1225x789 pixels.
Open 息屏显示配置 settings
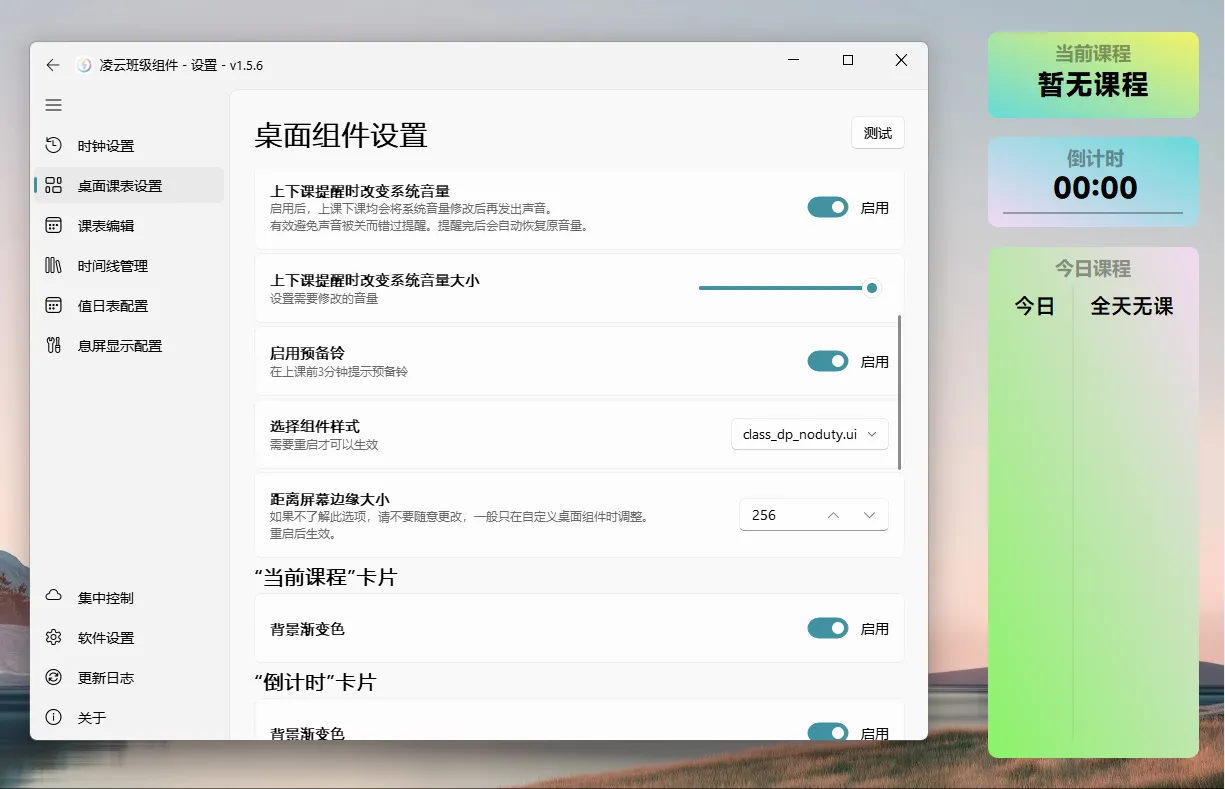[x=129, y=346]
